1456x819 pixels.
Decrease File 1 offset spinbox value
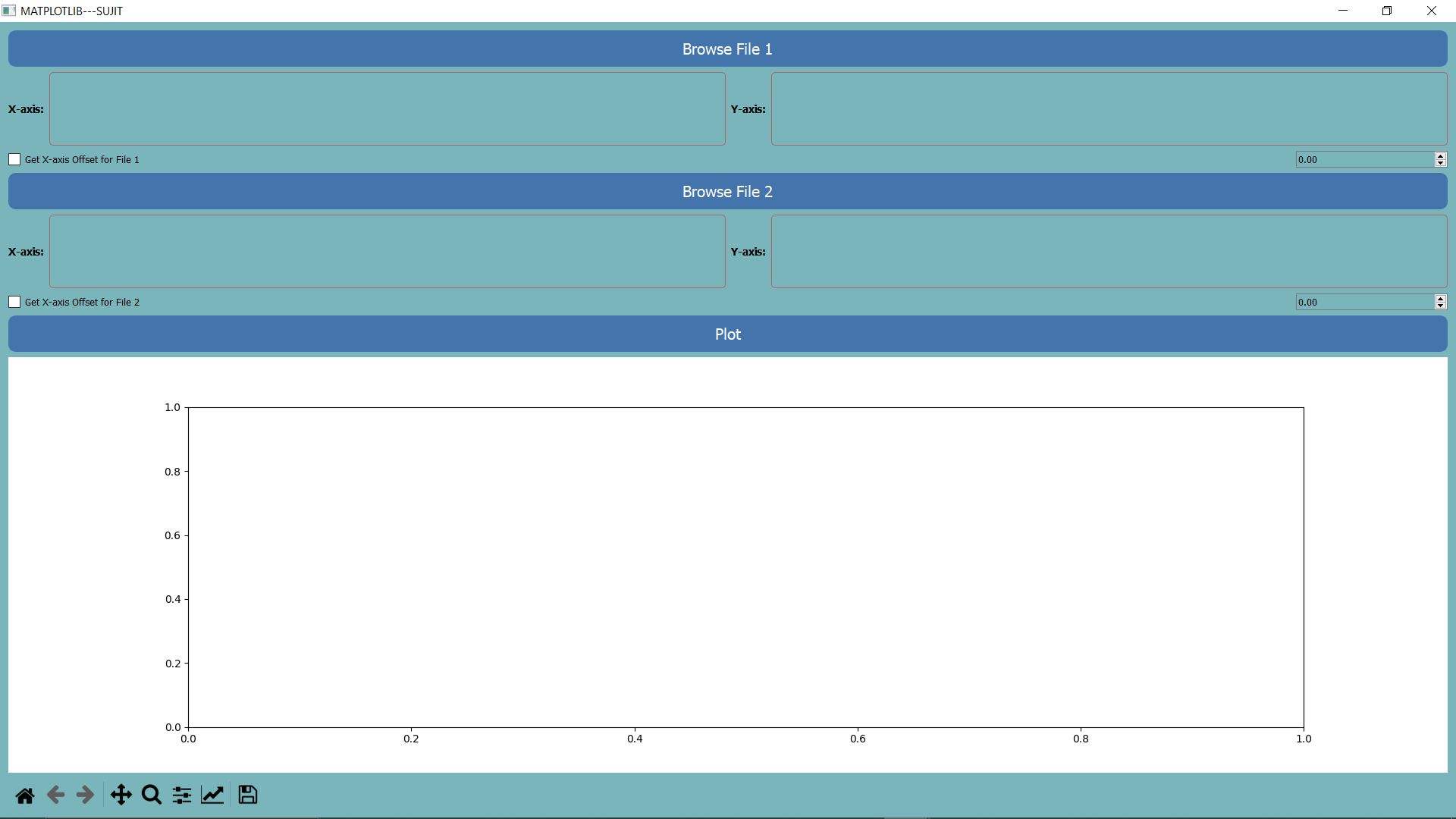click(x=1440, y=163)
